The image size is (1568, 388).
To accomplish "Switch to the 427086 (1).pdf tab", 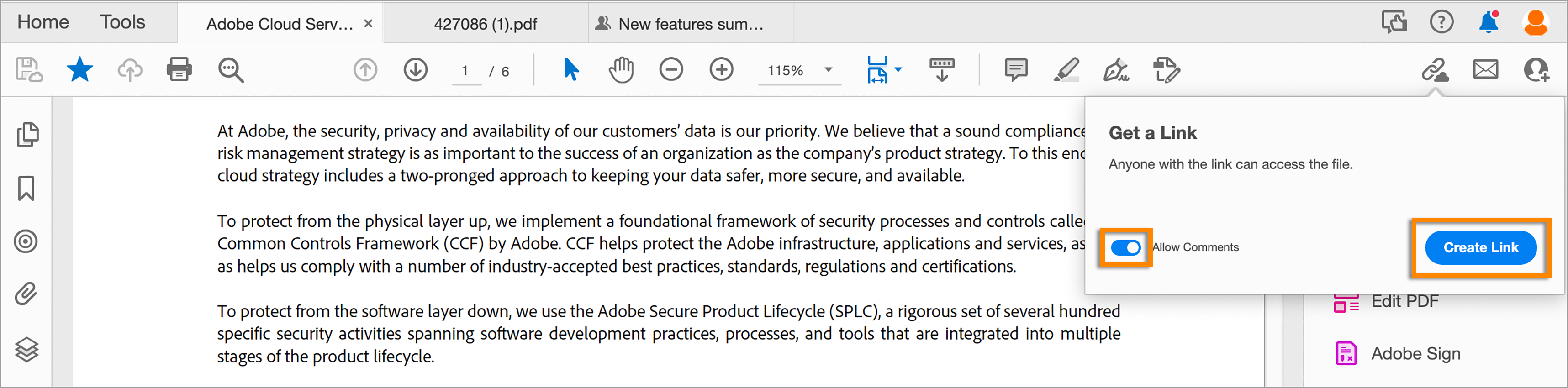I will [x=485, y=24].
